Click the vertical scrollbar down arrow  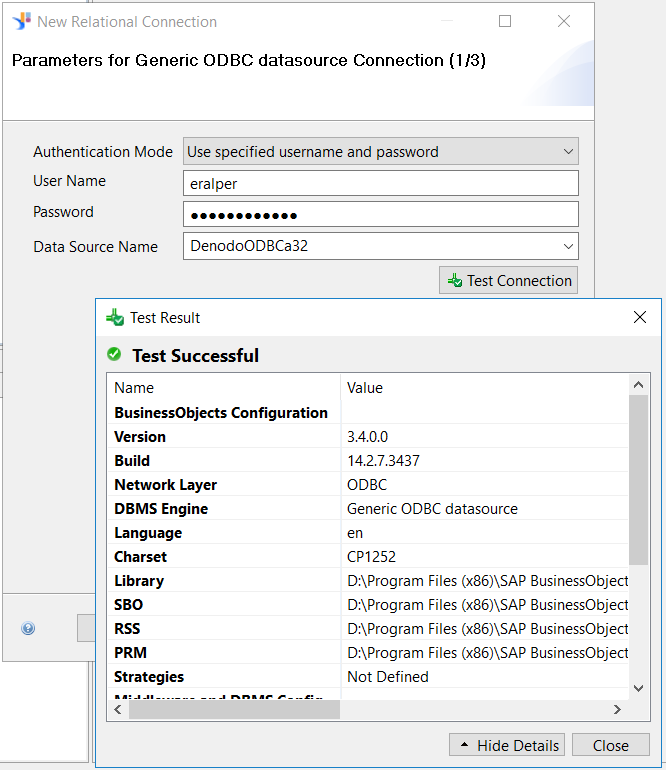(638, 688)
